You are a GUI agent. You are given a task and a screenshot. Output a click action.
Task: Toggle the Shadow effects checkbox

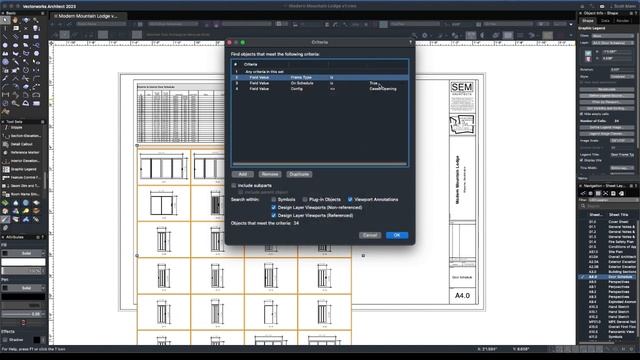click(x=5, y=340)
